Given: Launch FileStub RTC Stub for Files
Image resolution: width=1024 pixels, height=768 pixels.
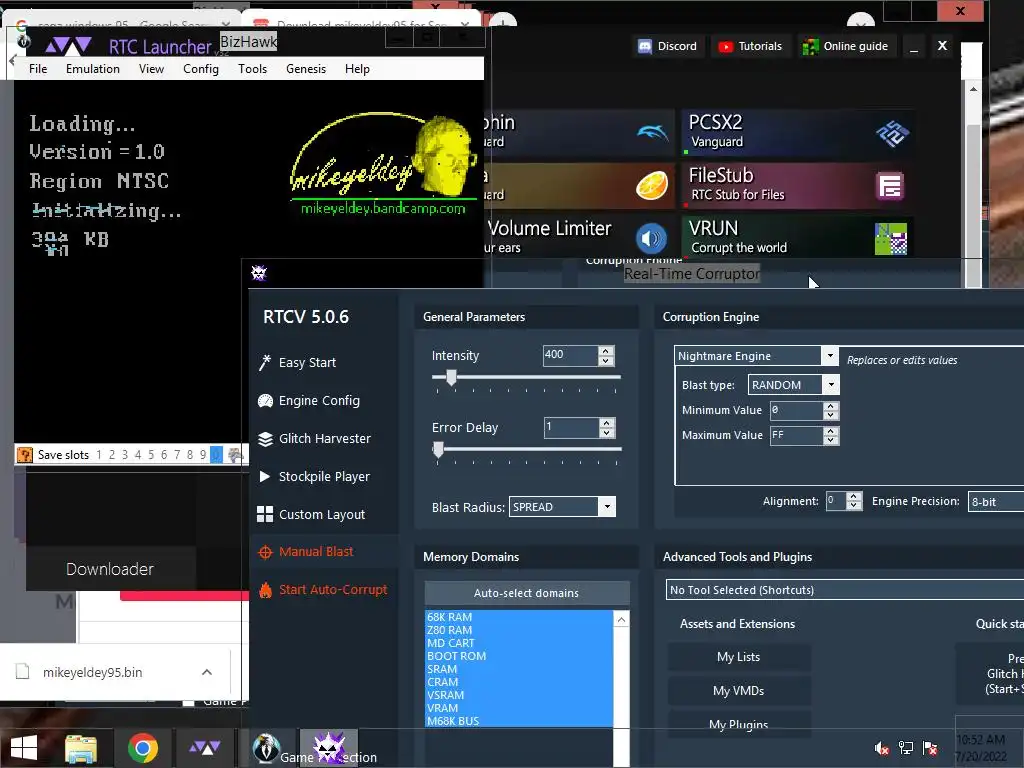Looking at the screenshot, I should pos(797,185).
